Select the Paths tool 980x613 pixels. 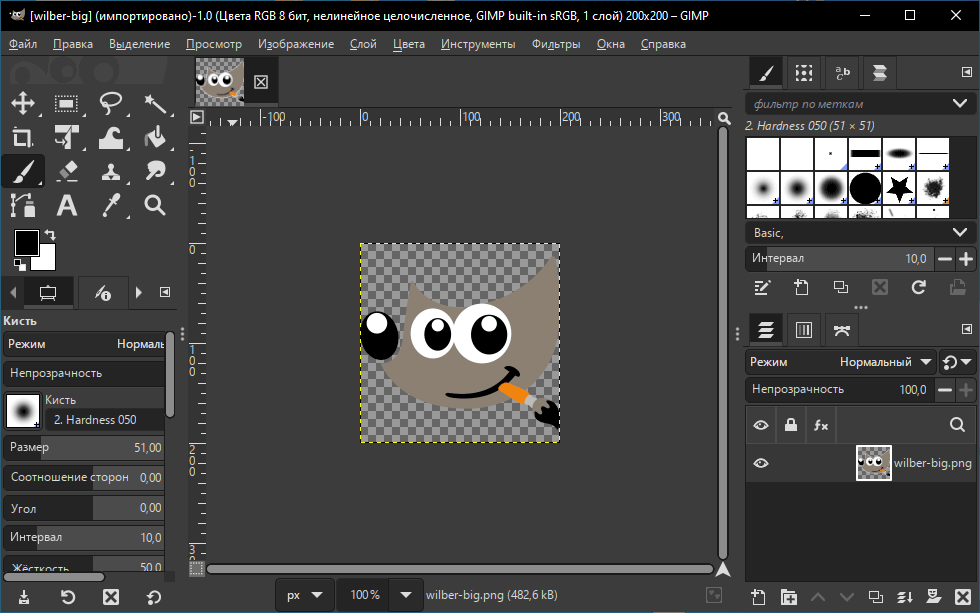(23, 205)
